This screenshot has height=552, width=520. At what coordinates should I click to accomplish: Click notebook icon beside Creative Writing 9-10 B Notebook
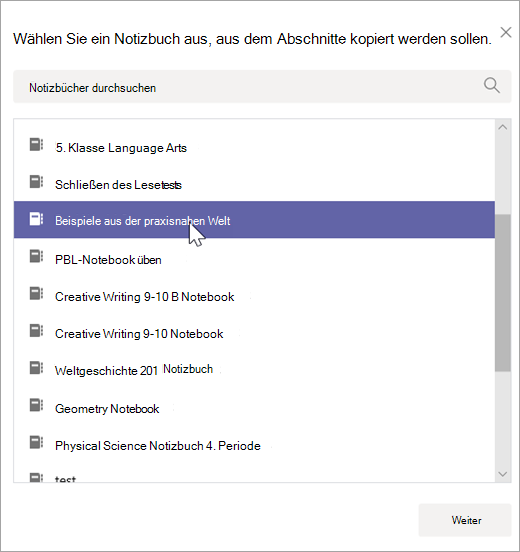point(36,294)
